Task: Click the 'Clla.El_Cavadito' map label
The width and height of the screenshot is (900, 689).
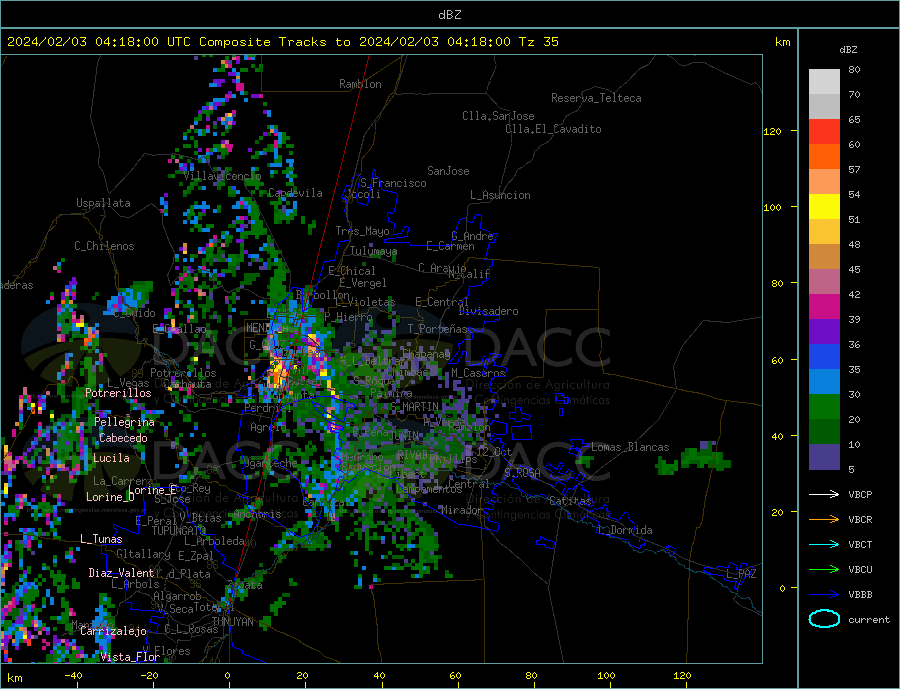Action: tap(553, 129)
